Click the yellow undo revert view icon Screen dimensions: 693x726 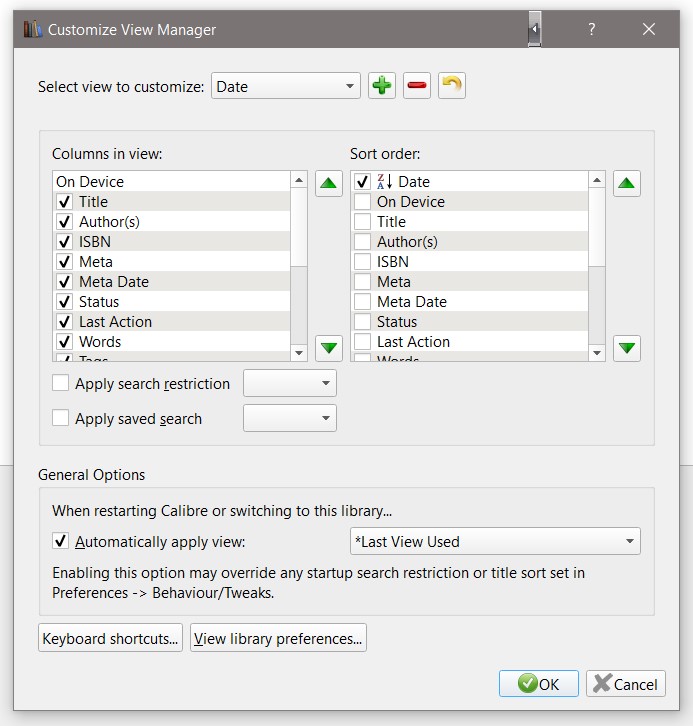tap(452, 86)
